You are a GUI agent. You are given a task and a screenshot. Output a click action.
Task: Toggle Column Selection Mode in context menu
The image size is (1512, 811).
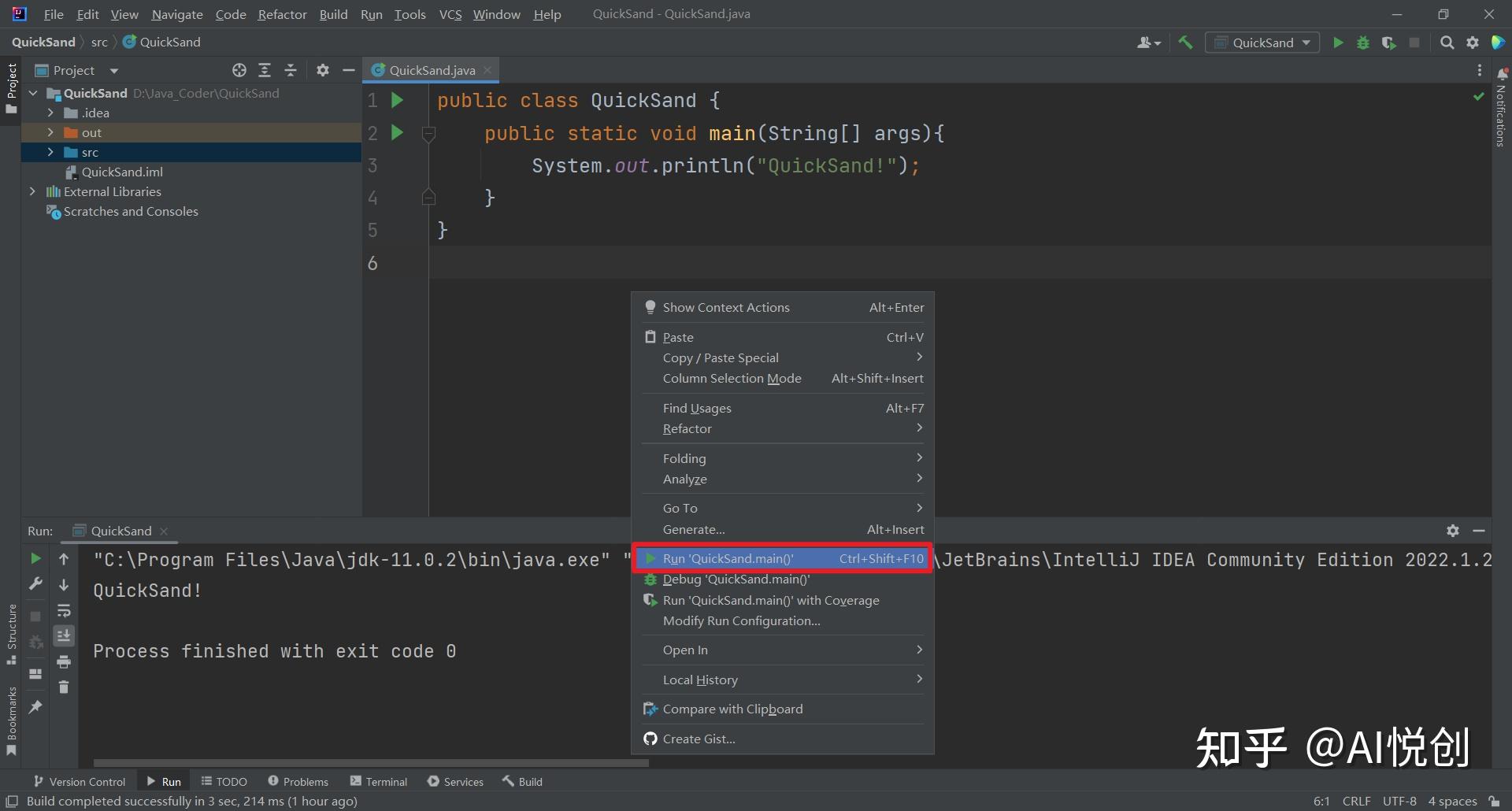click(783, 379)
